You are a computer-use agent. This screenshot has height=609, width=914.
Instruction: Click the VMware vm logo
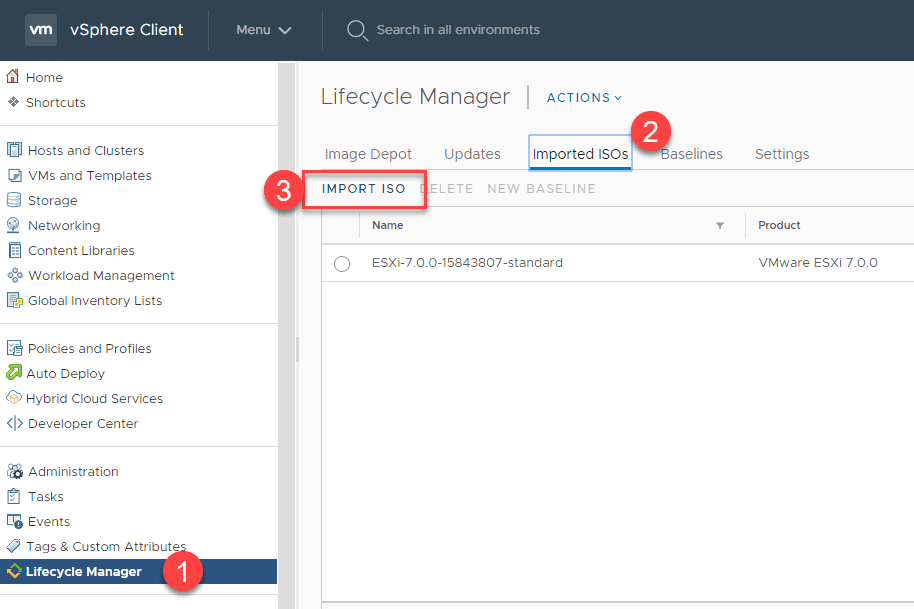tap(41, 30)
